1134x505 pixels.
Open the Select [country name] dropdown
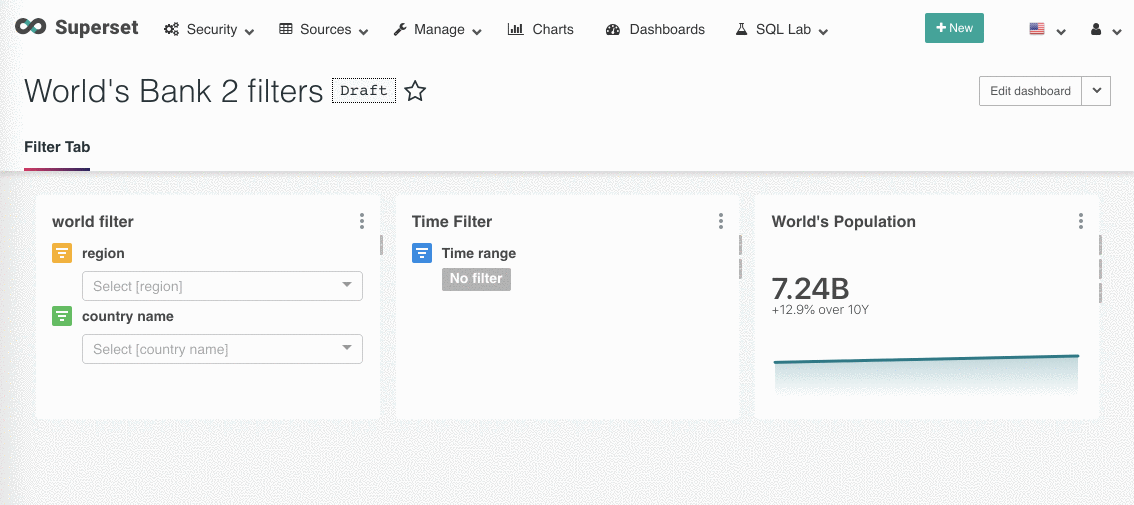pos(222,349)
